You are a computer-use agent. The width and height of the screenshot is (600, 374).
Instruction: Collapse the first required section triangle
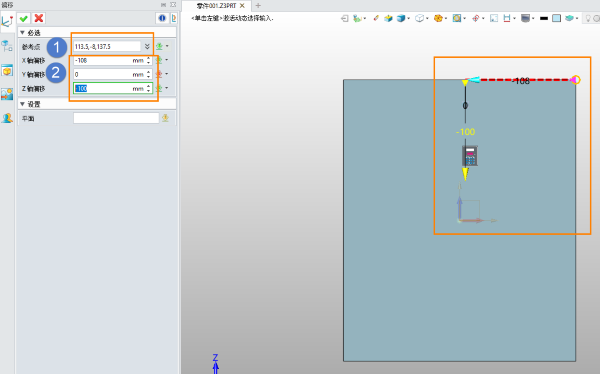pyautogui.click(x=22, y=33)
